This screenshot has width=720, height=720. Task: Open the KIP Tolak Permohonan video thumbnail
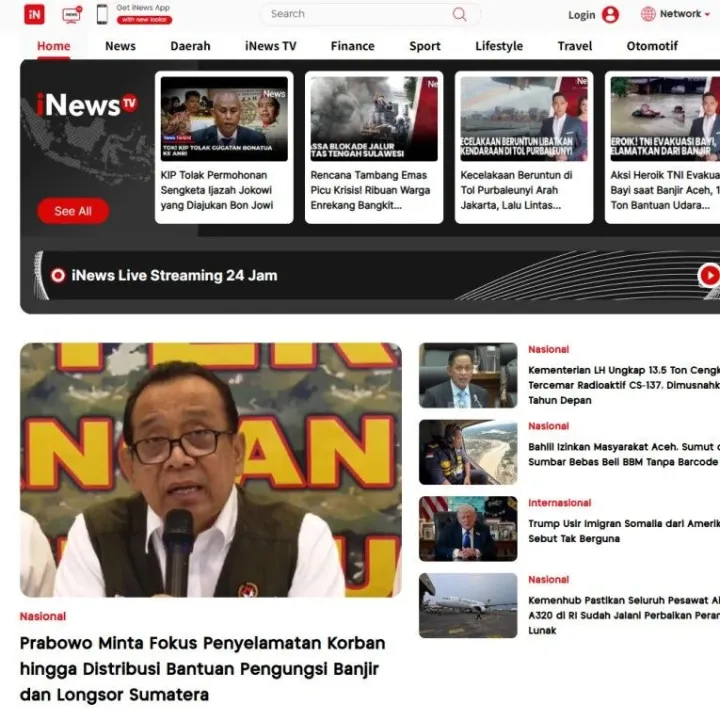click(224, 119)
